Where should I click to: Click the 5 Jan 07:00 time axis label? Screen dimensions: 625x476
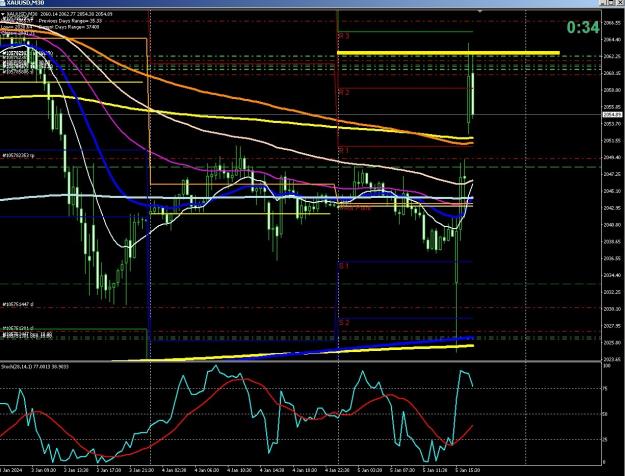pos(403,470)
